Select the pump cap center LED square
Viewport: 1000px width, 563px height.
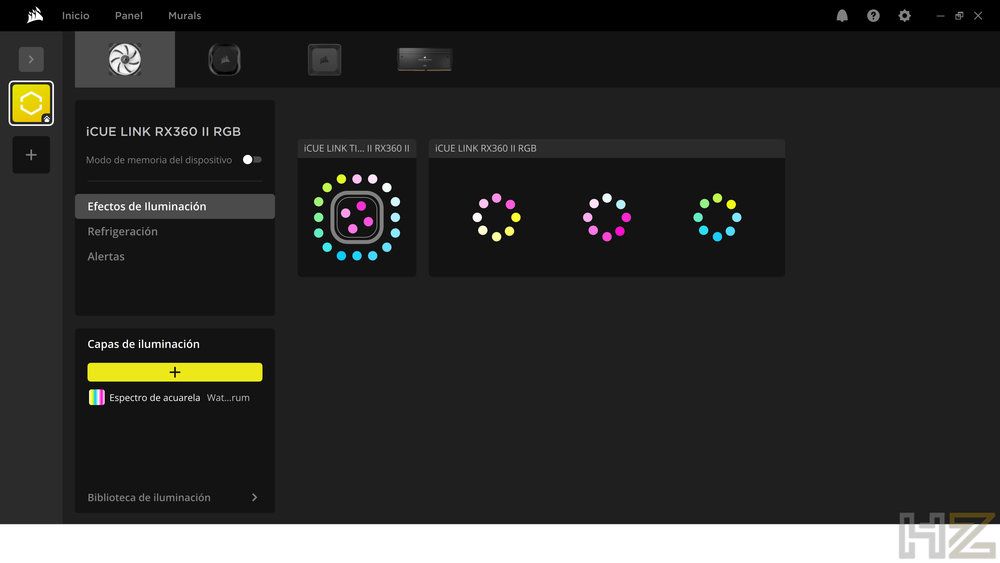[x=357, y=217]
